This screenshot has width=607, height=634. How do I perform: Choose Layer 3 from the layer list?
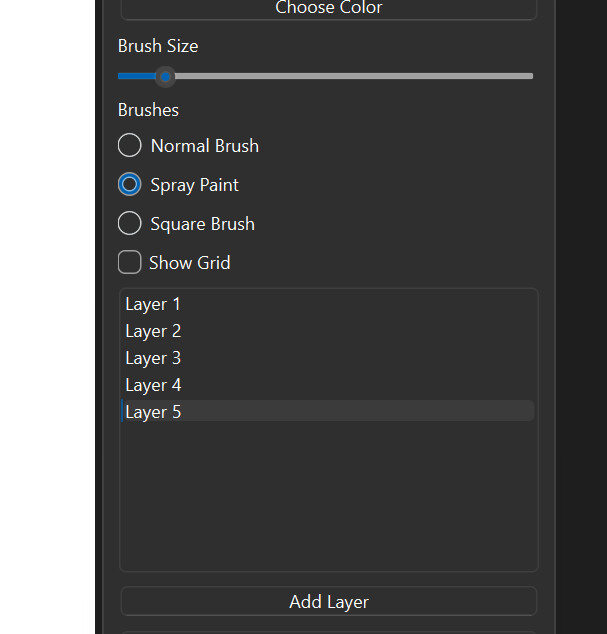tap(153, 358)
